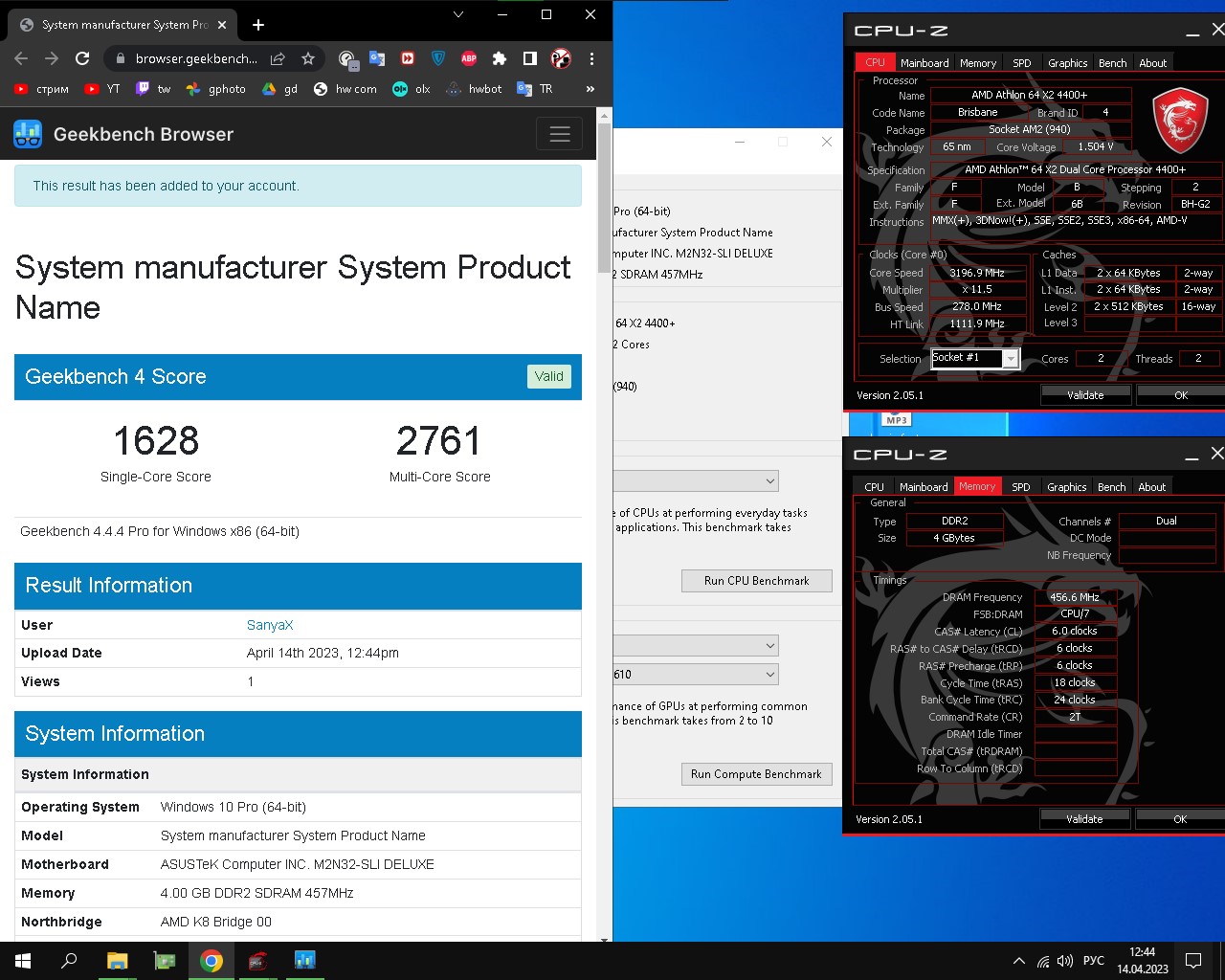Click the MSI dragon logo in CPU-Z

[1179, 122]
